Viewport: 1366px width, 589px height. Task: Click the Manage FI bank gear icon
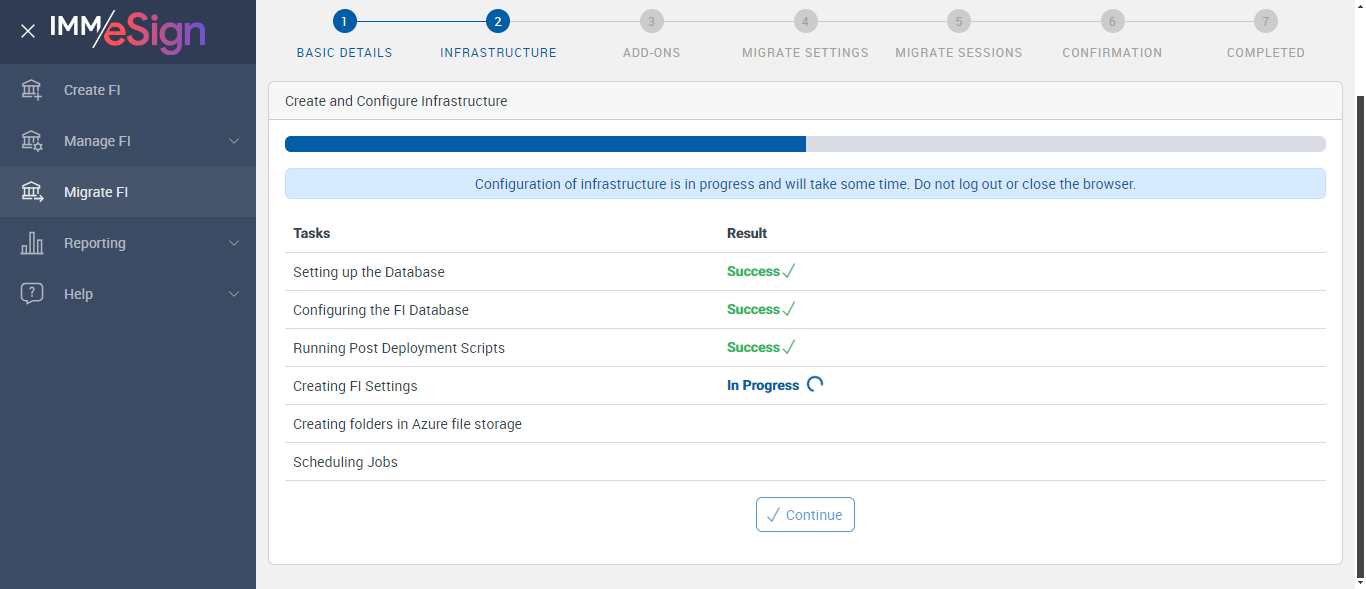[x=32, y=141]
